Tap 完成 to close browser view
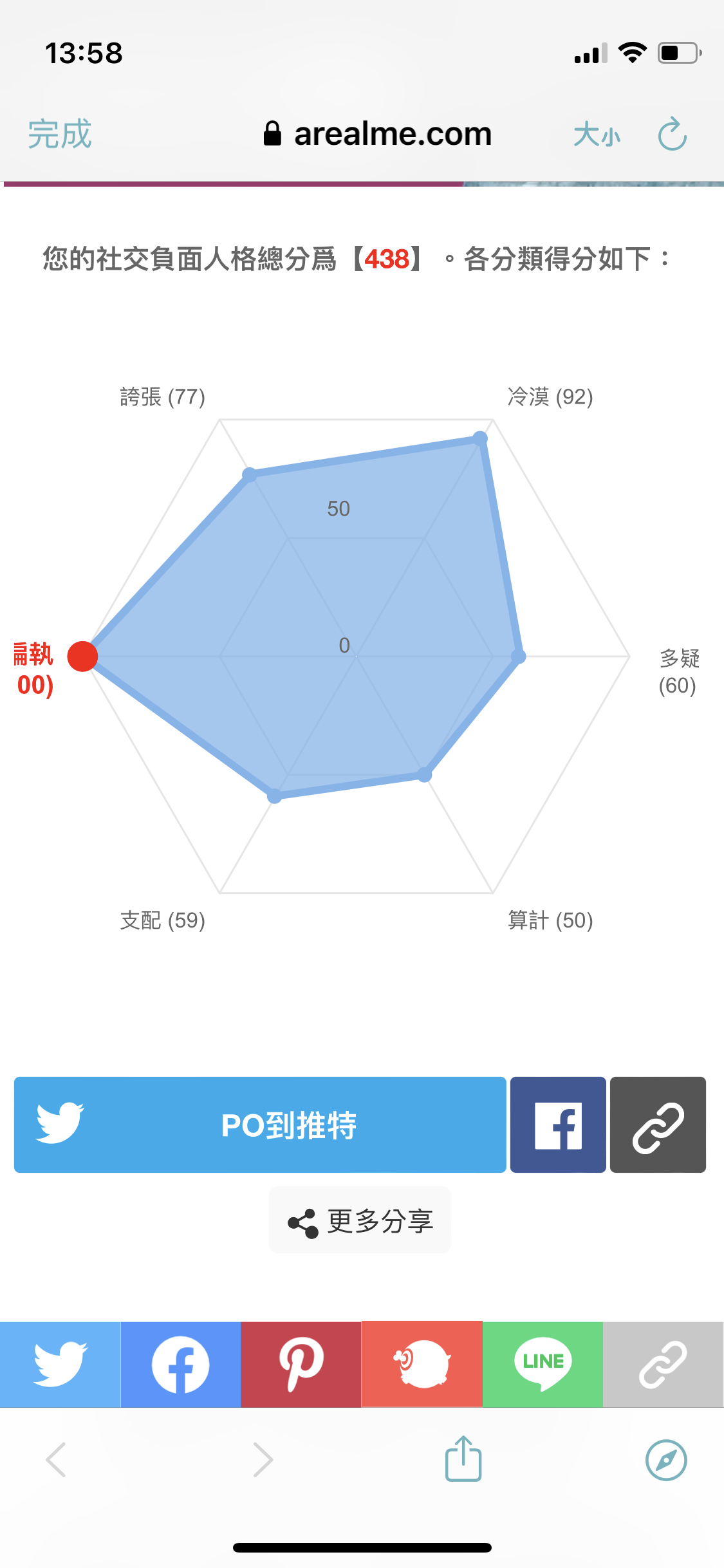Screen dimensions: 724x1568 click(x=59, y=134)
